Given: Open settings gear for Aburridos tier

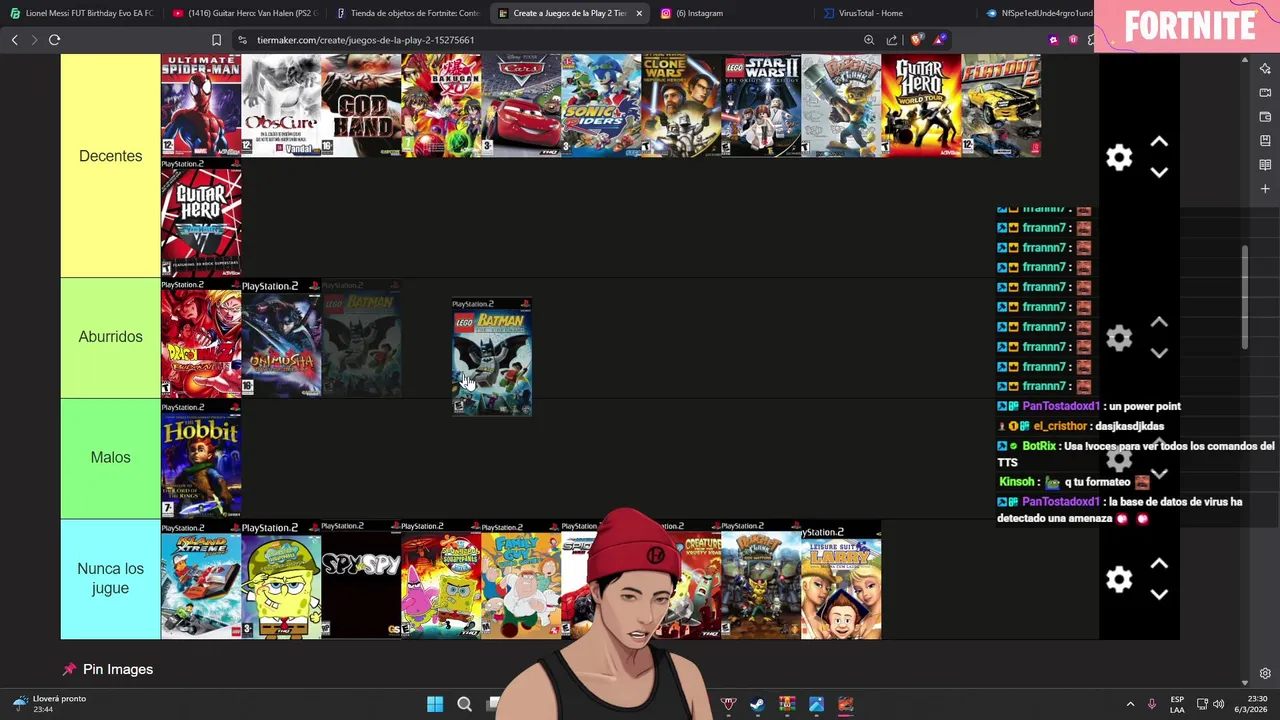Looking at the screenshot, I should [x=1119, y=338].
